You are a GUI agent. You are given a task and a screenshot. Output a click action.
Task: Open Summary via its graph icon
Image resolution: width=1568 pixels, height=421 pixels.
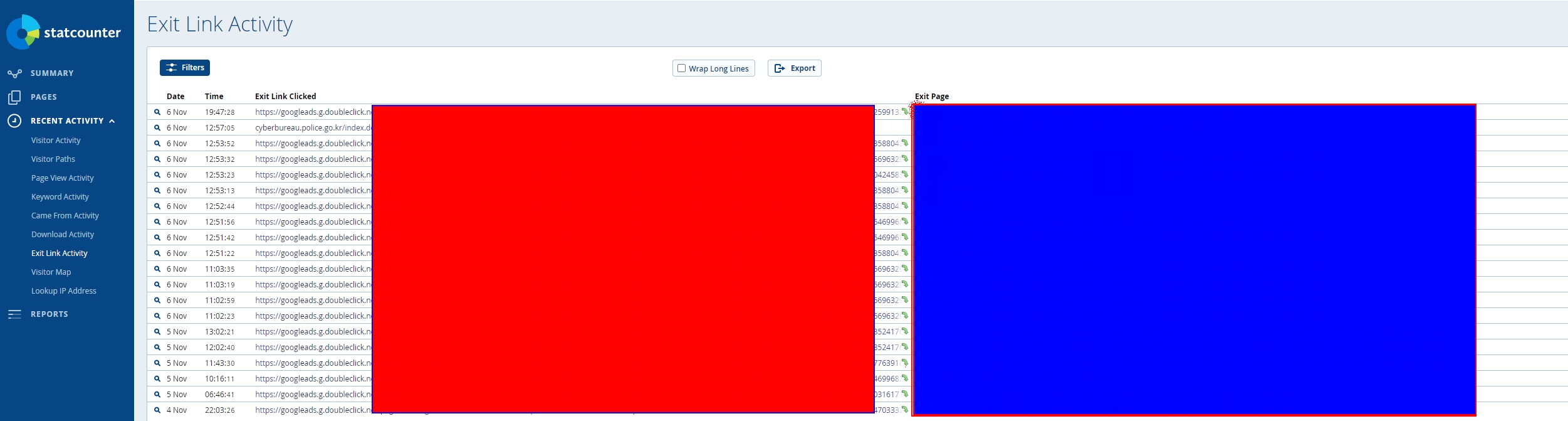[x=14, y=73]
